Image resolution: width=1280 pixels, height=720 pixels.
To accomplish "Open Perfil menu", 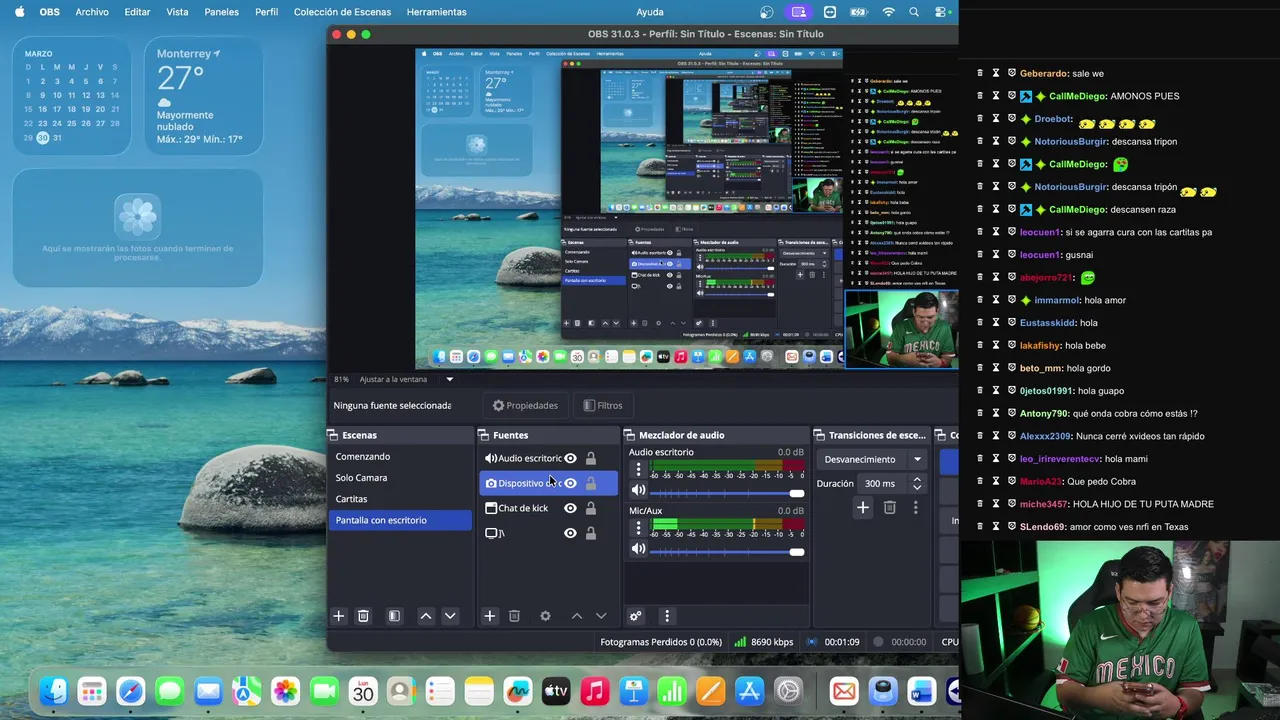I will pyautogui.click(x=266, y=12).
